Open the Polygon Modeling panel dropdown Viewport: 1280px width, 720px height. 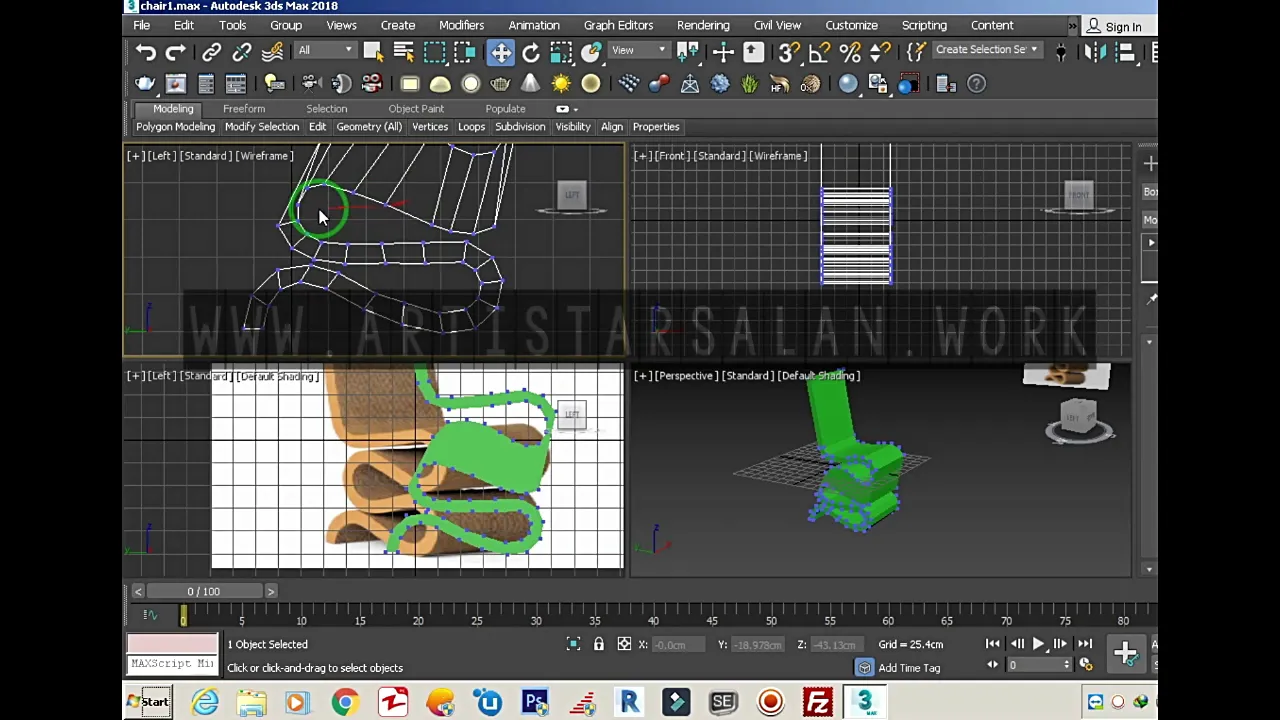[x=175, y=127]
